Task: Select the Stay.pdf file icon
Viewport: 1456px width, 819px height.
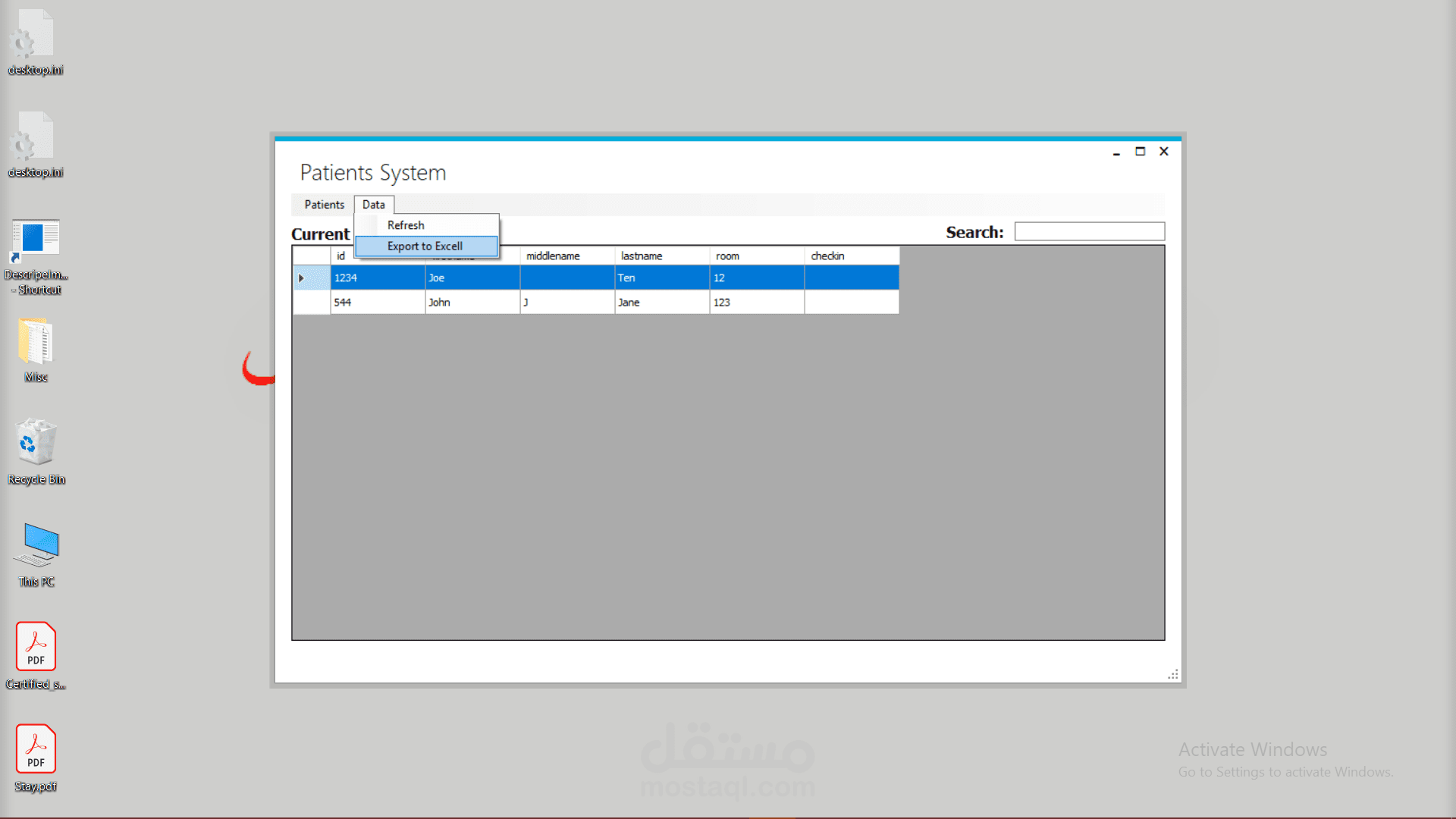Action: click(x=36, y=748)
